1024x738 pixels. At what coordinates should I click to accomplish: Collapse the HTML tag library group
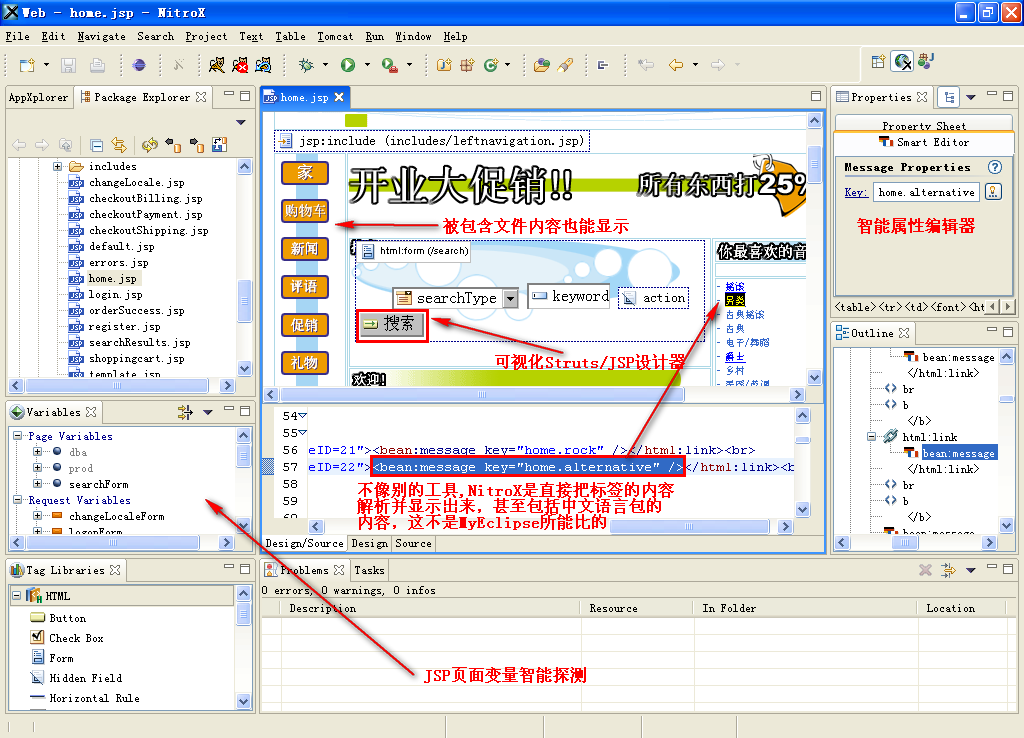click(x=17, y=596)
